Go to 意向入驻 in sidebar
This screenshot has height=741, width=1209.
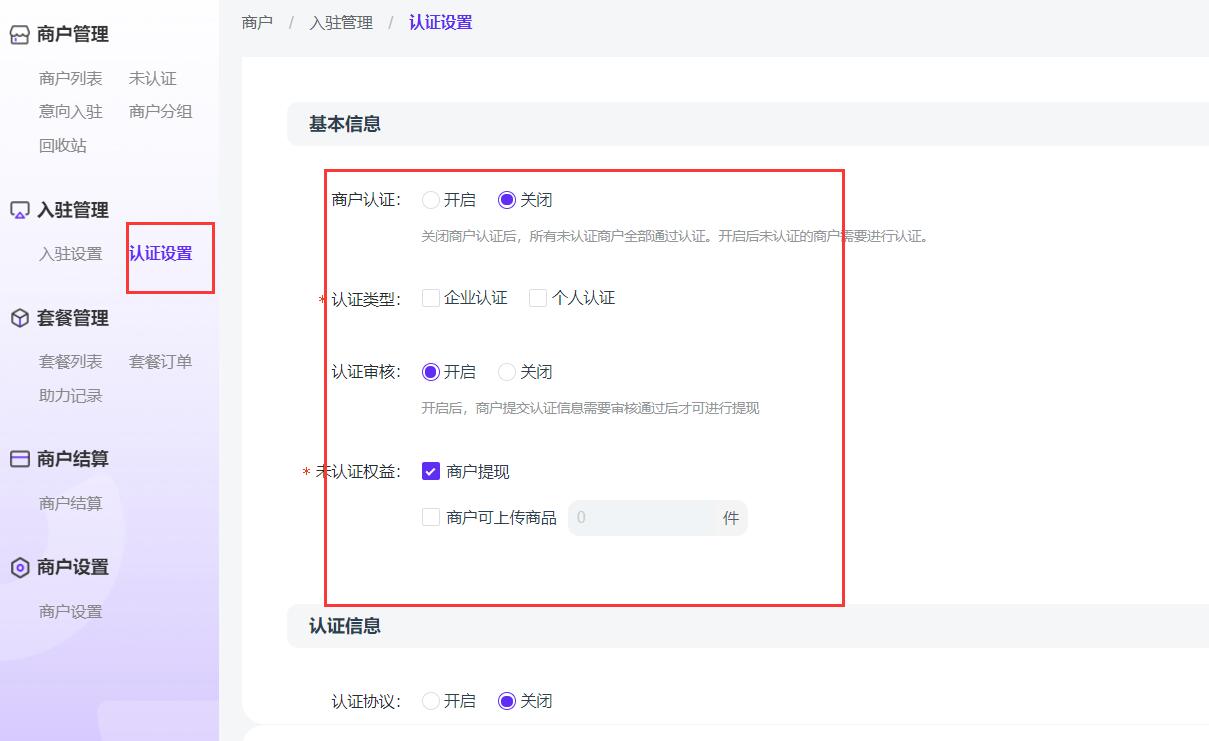pos(71,111)
